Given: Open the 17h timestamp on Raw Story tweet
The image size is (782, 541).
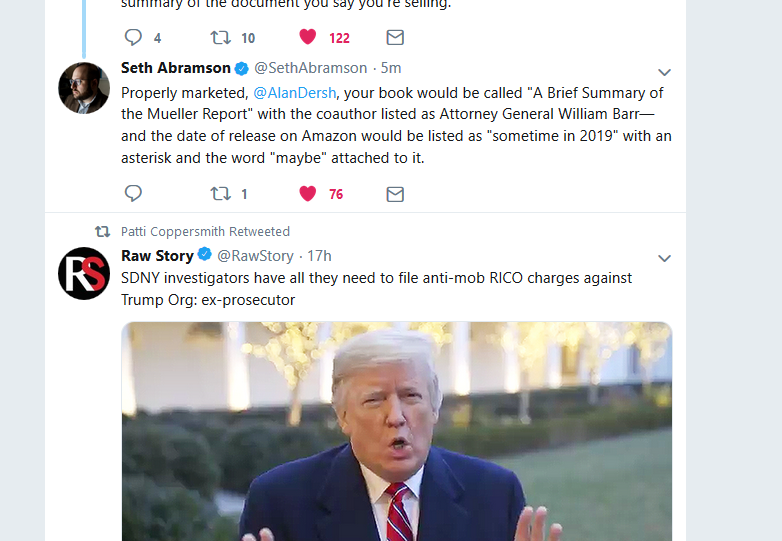Looking at the screenshot, I should click(319, 256).
